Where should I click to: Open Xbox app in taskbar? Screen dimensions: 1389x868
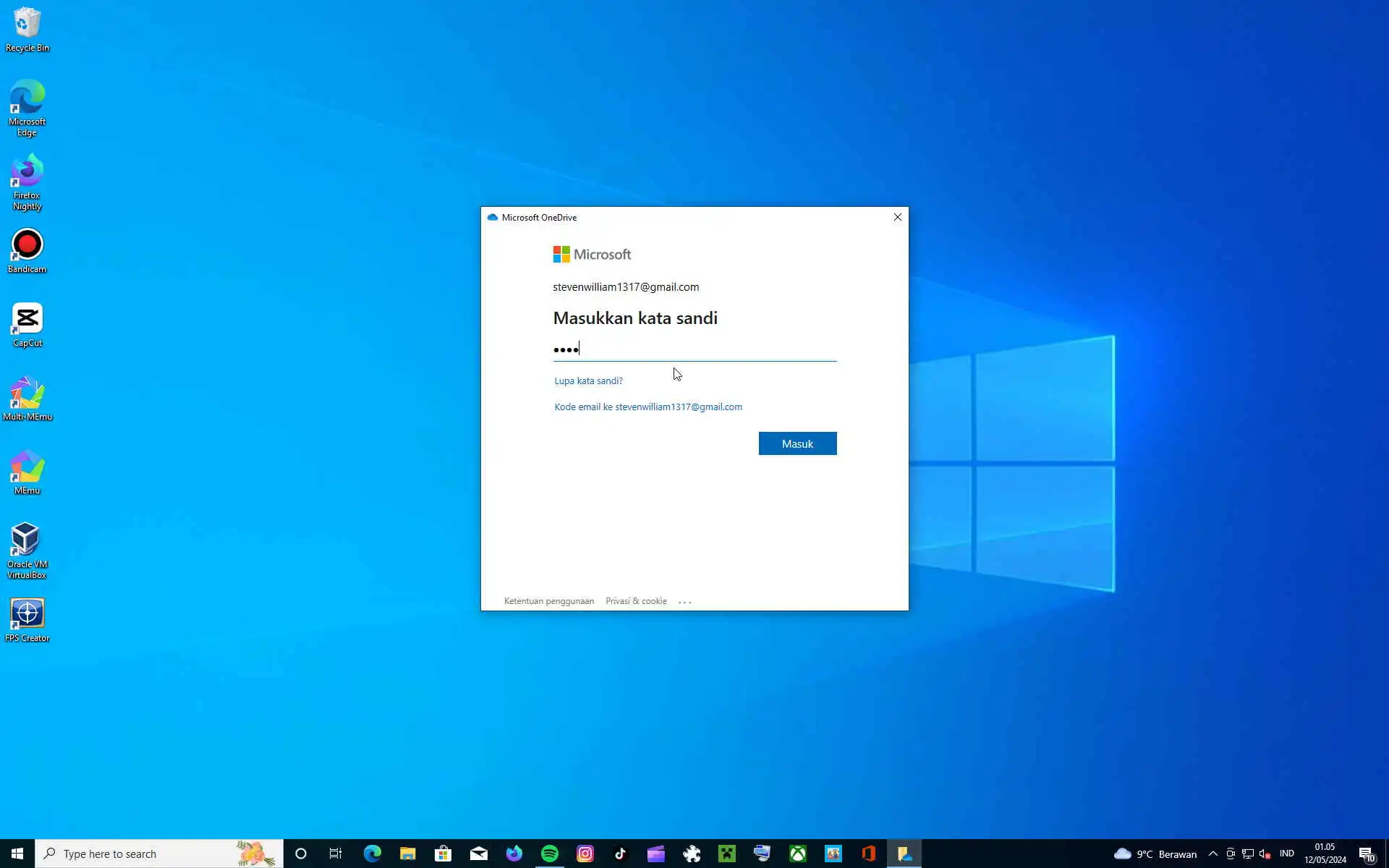[798, 854]
